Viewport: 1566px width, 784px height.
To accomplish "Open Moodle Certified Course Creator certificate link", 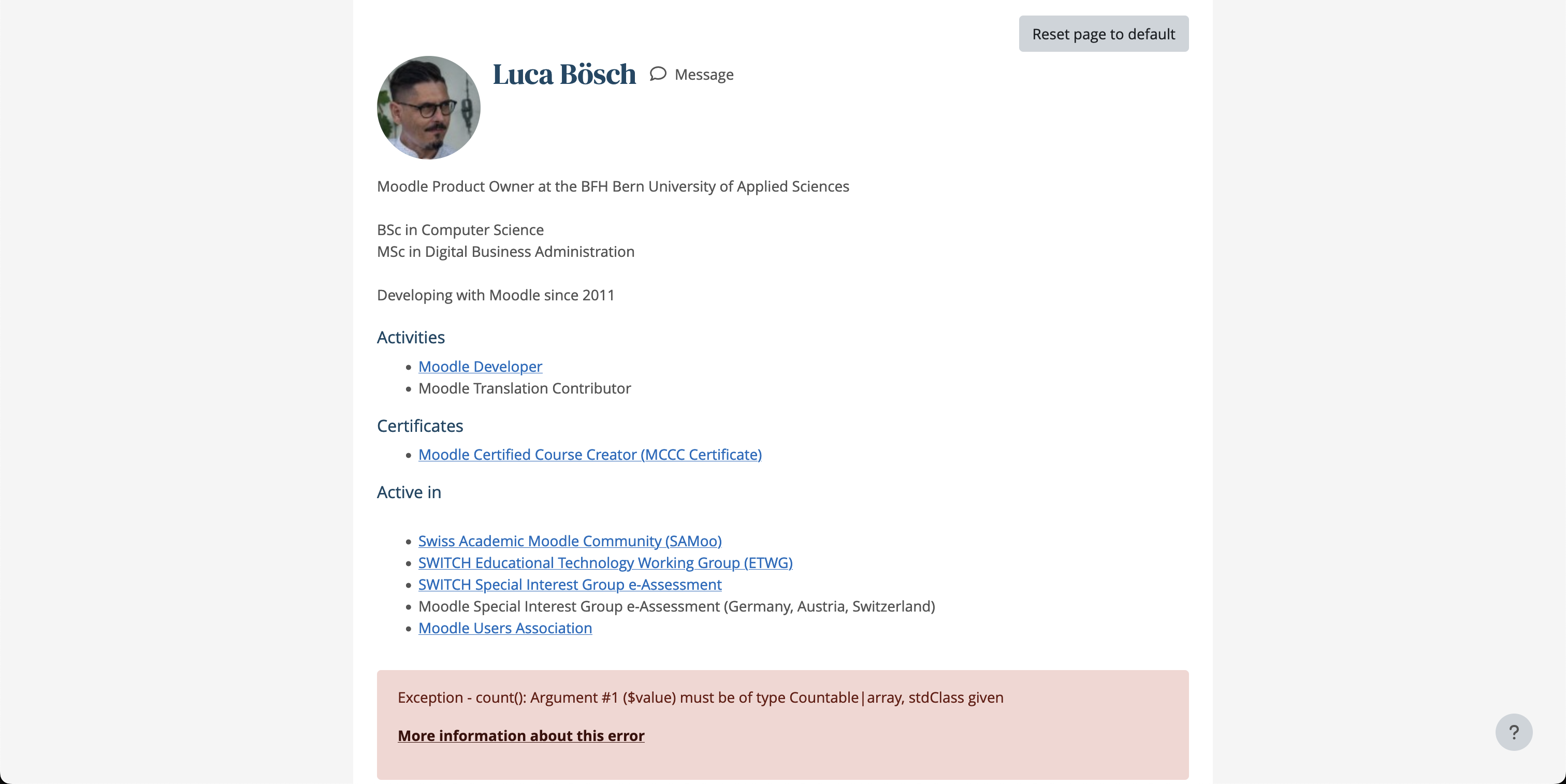I will [590, 455].
